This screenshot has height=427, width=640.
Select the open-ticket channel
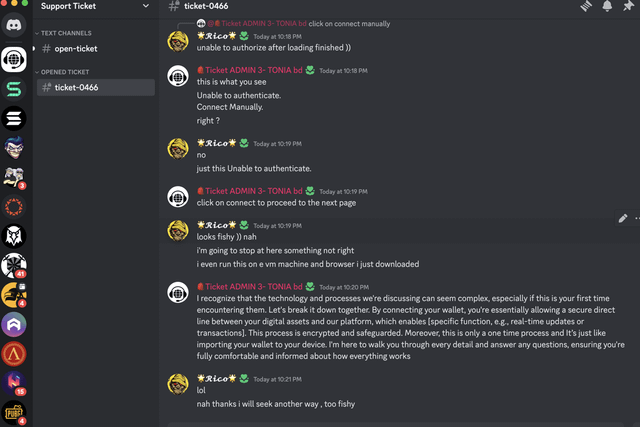click(76, 48)
